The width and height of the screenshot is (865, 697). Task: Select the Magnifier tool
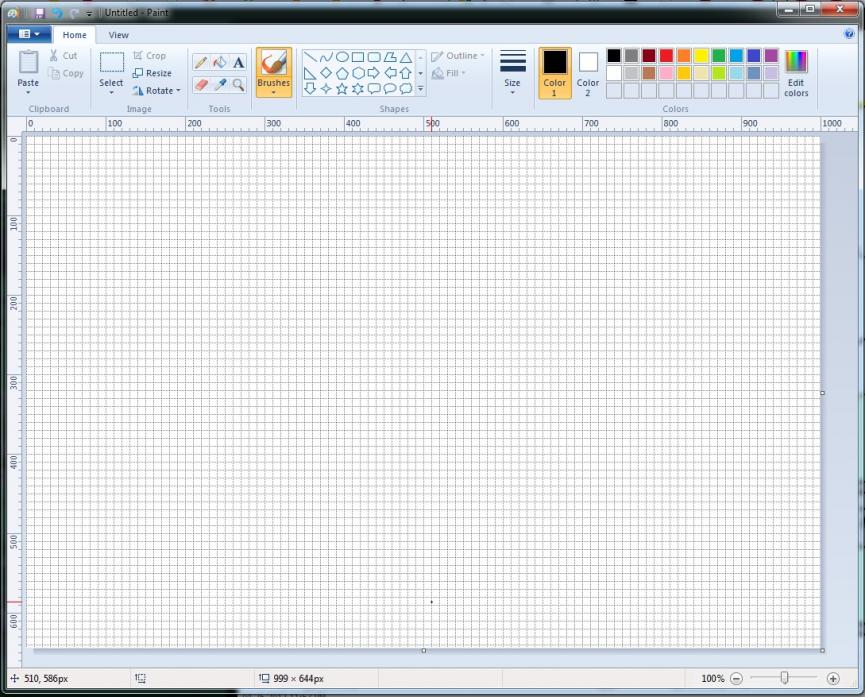tap(238, 85)
